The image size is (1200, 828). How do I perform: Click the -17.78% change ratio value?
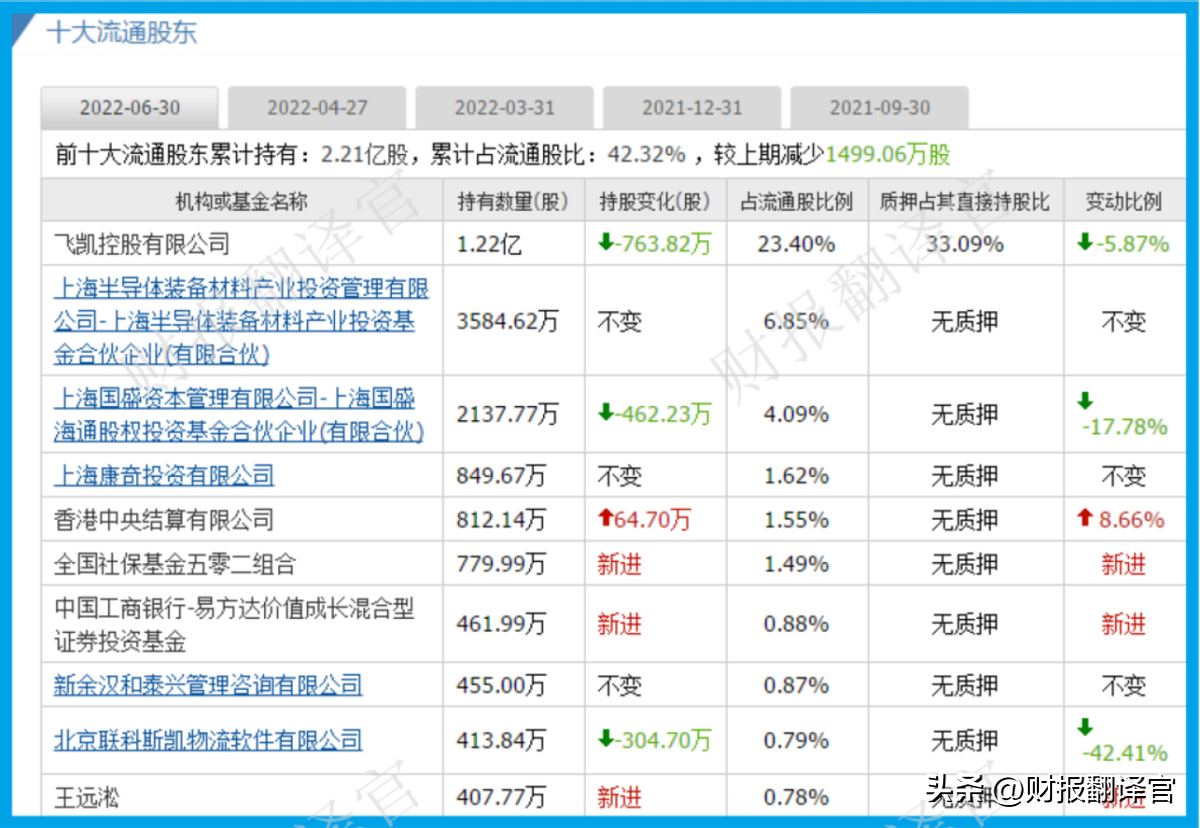point(1125,427)
